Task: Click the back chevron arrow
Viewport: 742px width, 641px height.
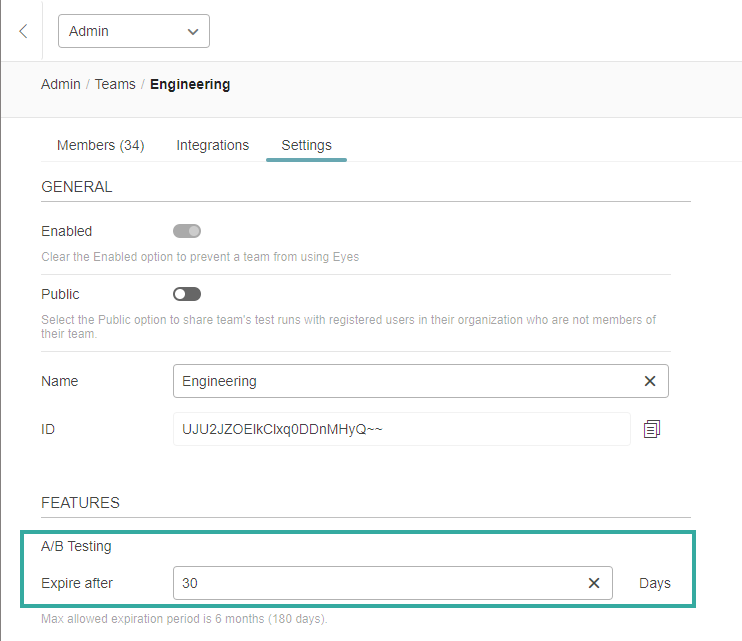Action: point(23,31)
